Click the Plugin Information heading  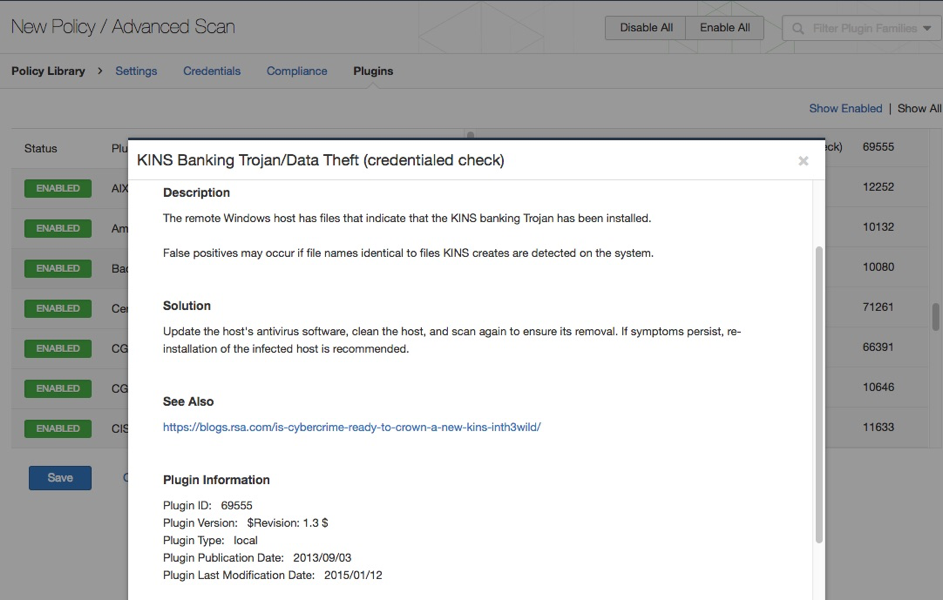pos(217,480)
